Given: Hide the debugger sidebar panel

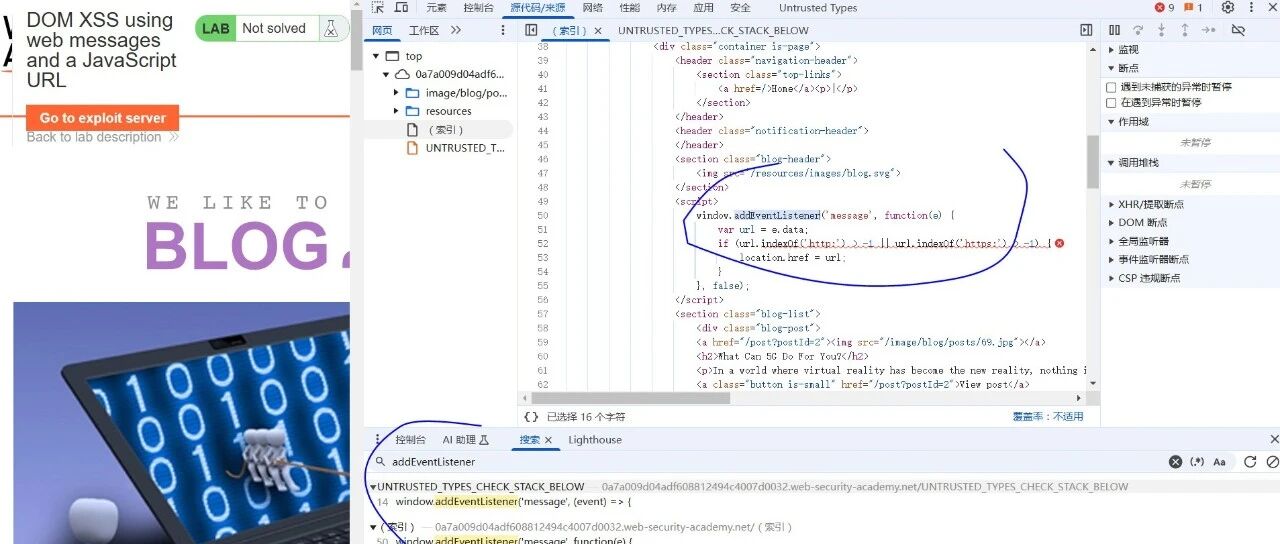Looking at the screenshot, I should click(x=1086, y=31).
